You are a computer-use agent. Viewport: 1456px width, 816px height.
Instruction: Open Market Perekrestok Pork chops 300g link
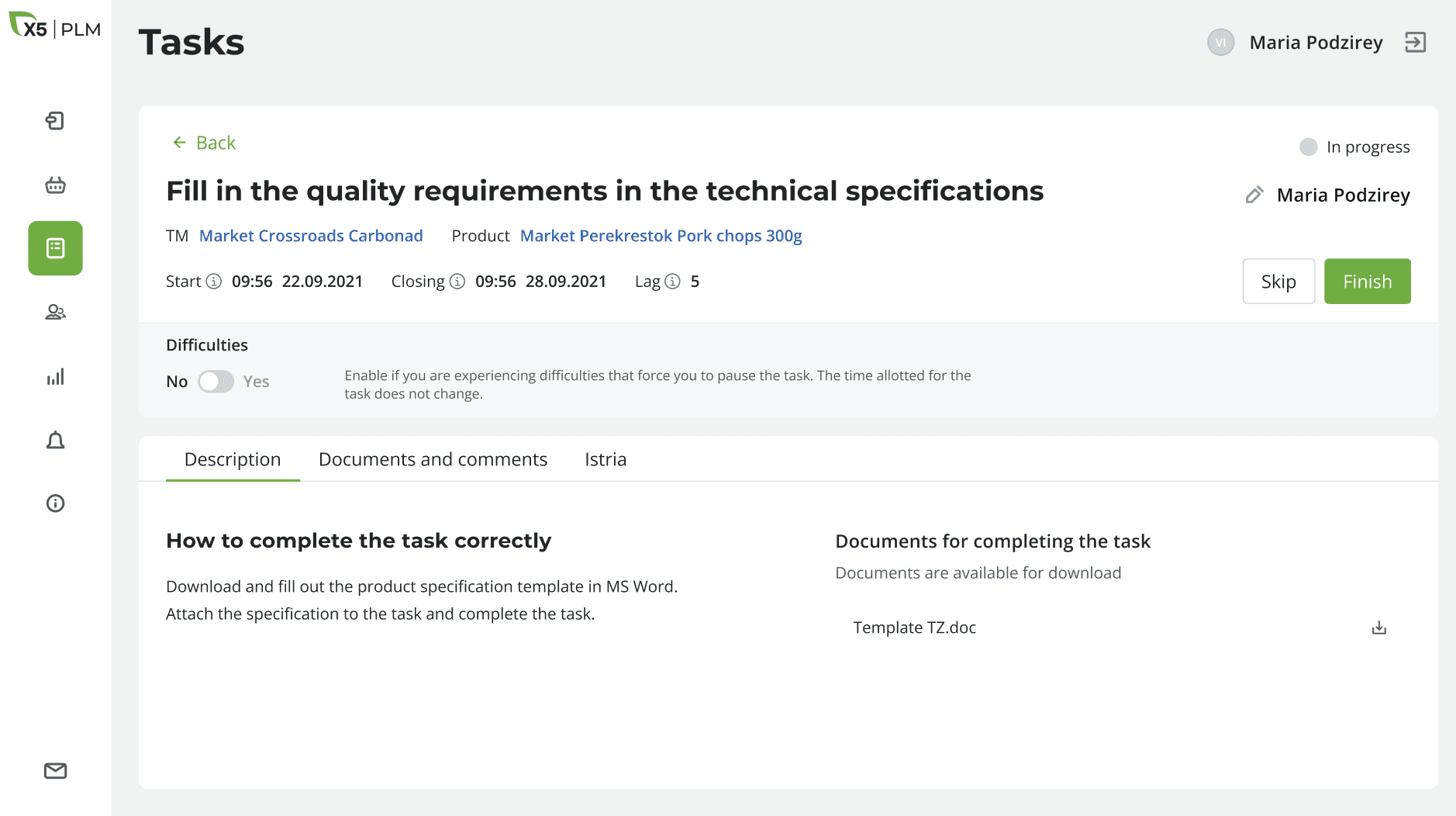[x=661, y=236]
